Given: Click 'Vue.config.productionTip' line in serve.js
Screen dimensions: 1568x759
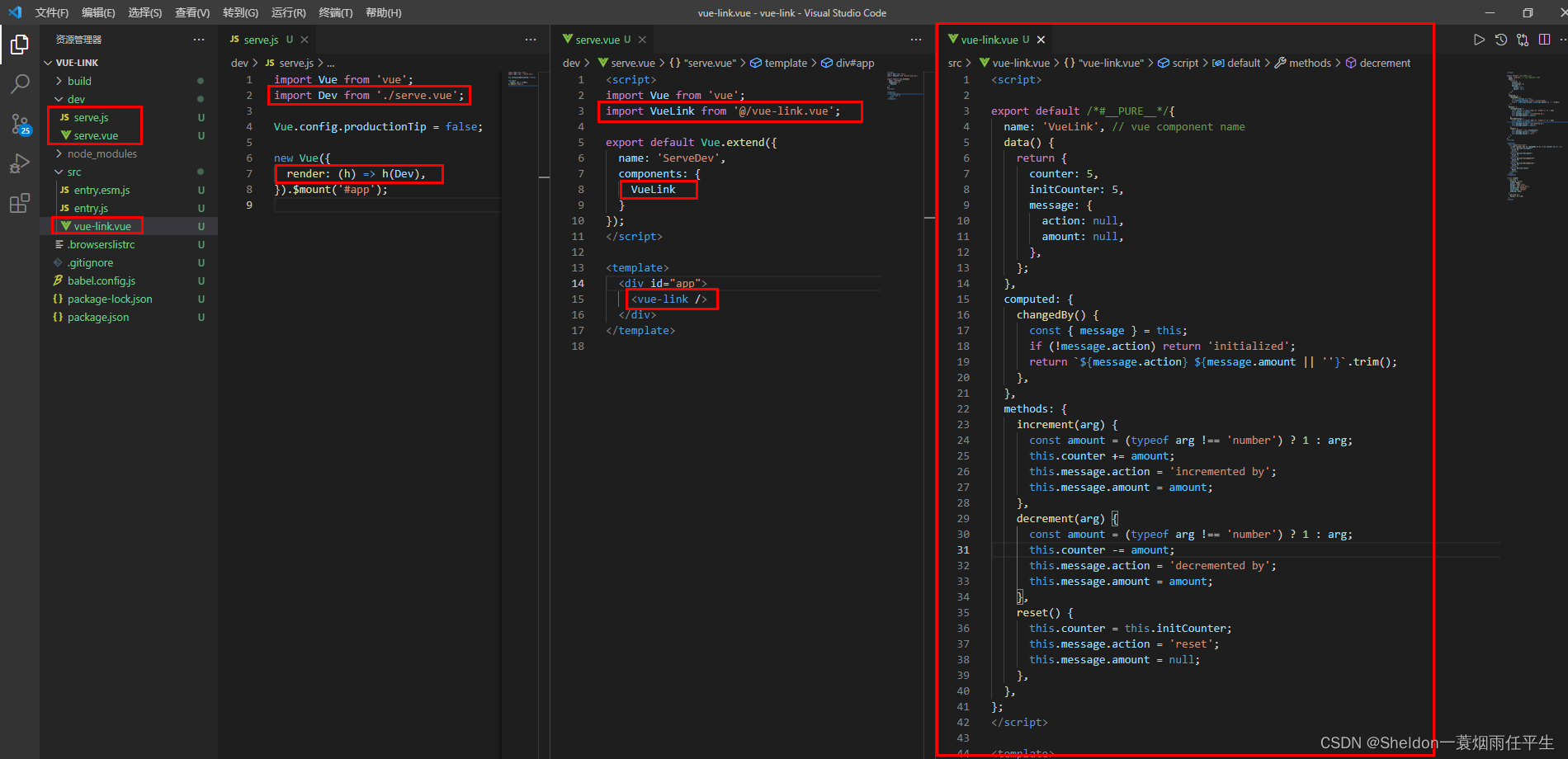Looking at the screenshot, I should click(378, 127).
